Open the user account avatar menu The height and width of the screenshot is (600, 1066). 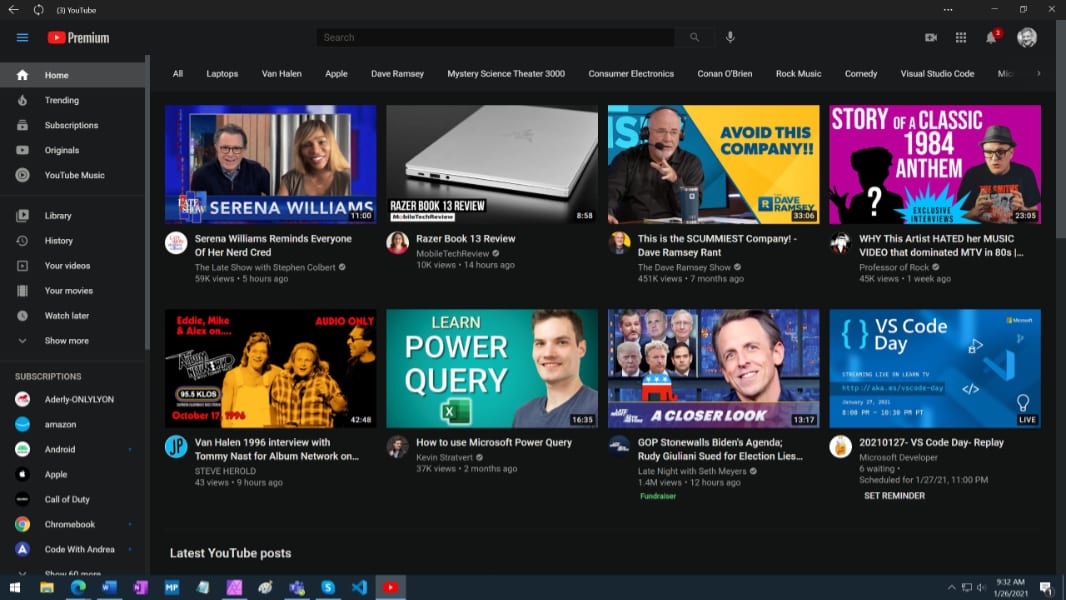click(x=1027, y=37)
